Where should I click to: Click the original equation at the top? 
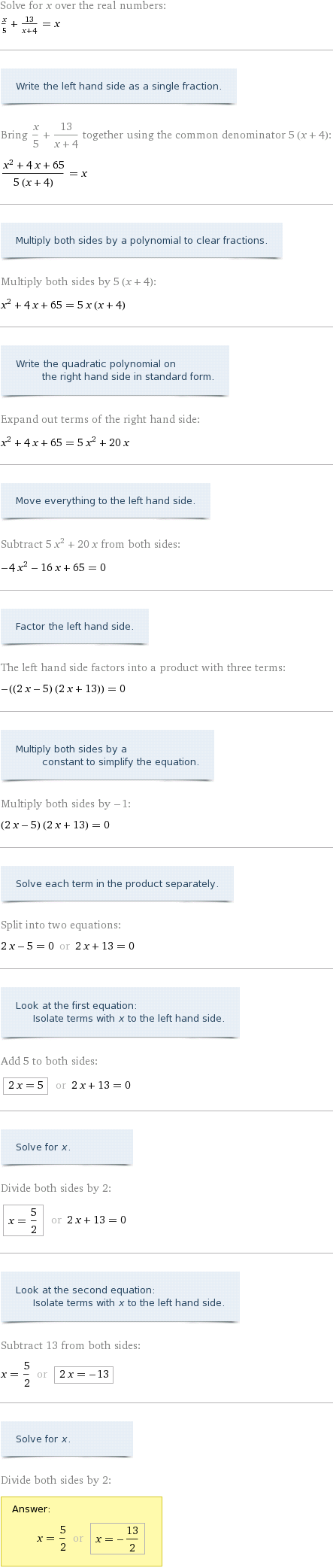pos(31,26)
